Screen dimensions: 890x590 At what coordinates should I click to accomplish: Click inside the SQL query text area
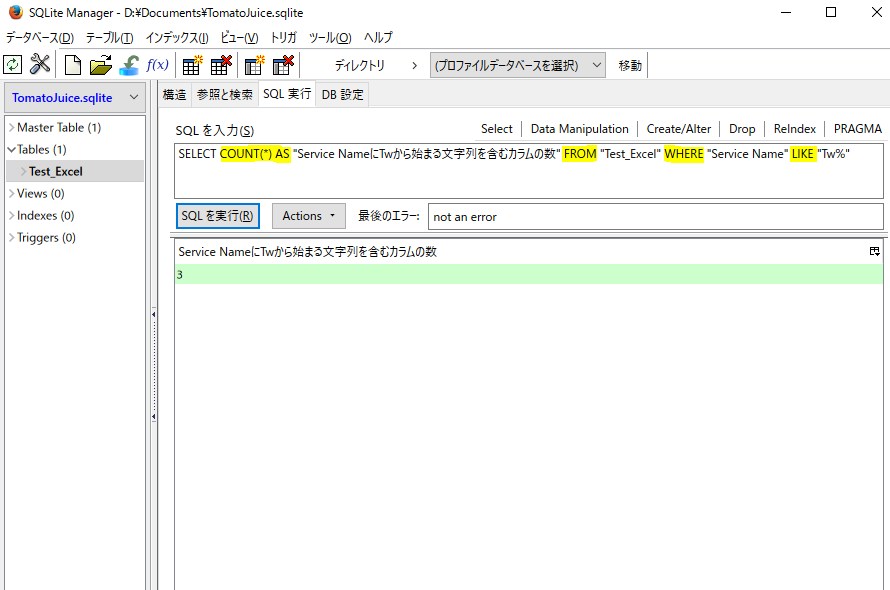[528, 180]
